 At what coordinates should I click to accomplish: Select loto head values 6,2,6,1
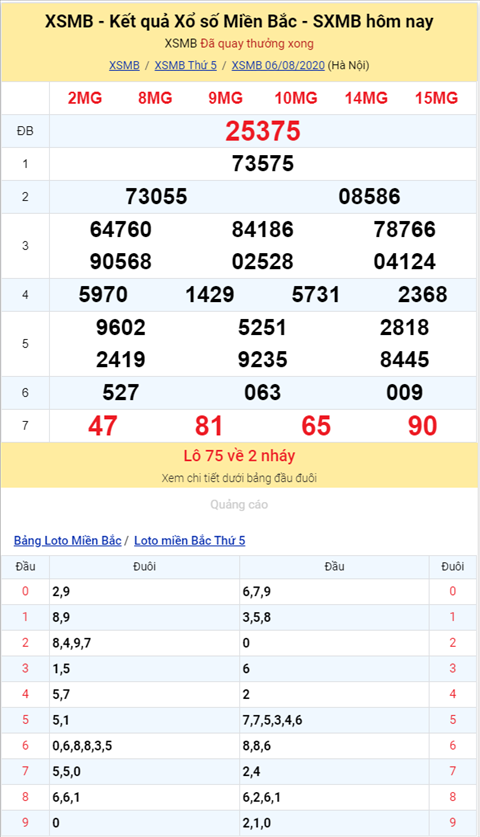[262, 797]
